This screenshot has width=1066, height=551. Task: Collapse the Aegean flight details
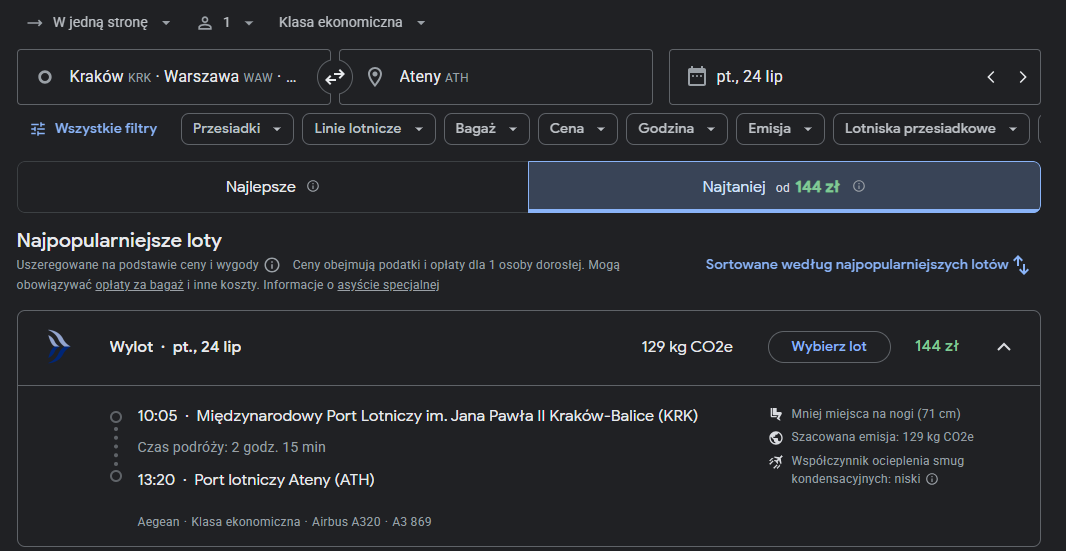pos(1003,347)
